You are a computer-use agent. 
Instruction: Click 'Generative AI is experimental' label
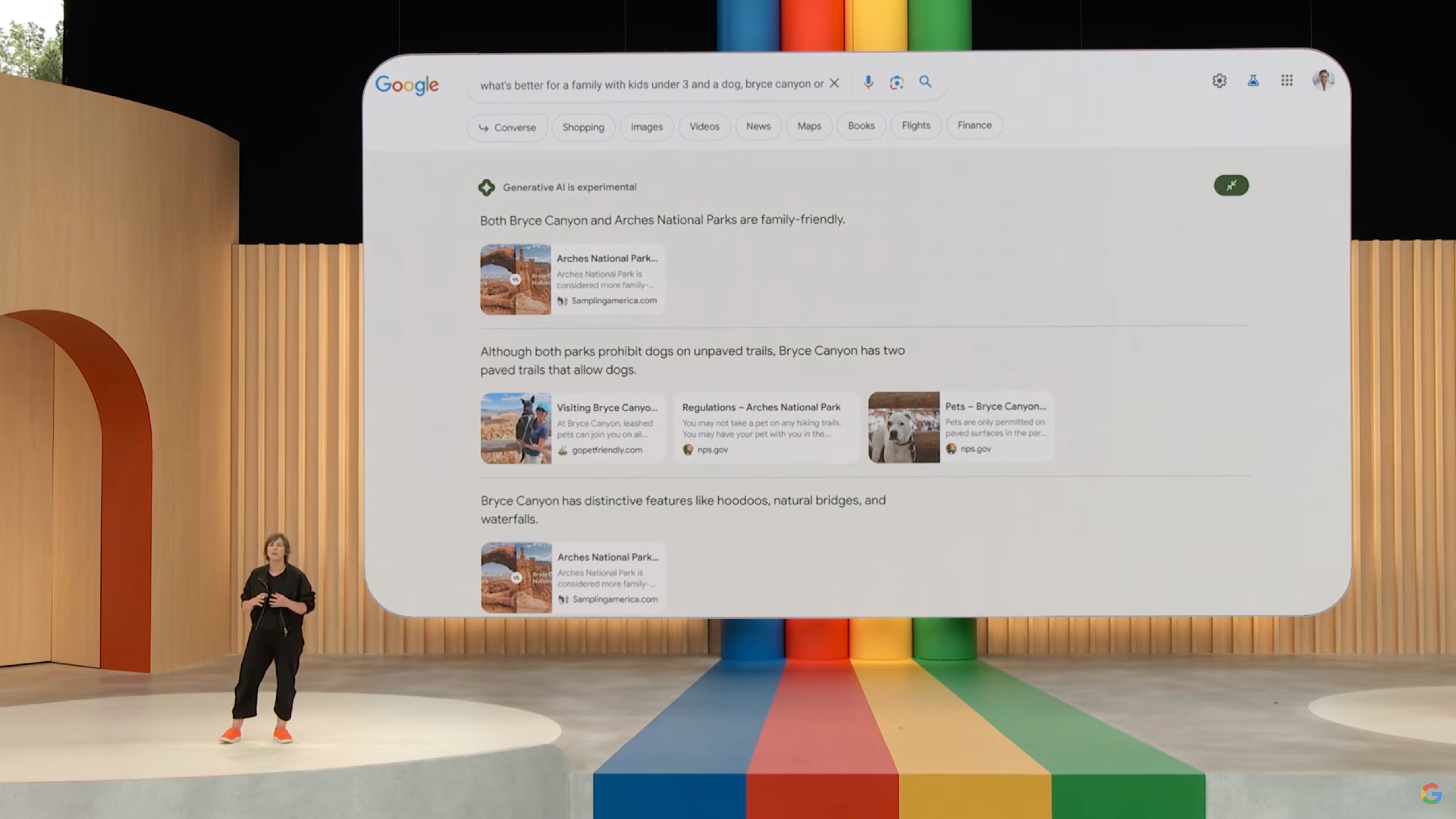(x=570, y=187)
